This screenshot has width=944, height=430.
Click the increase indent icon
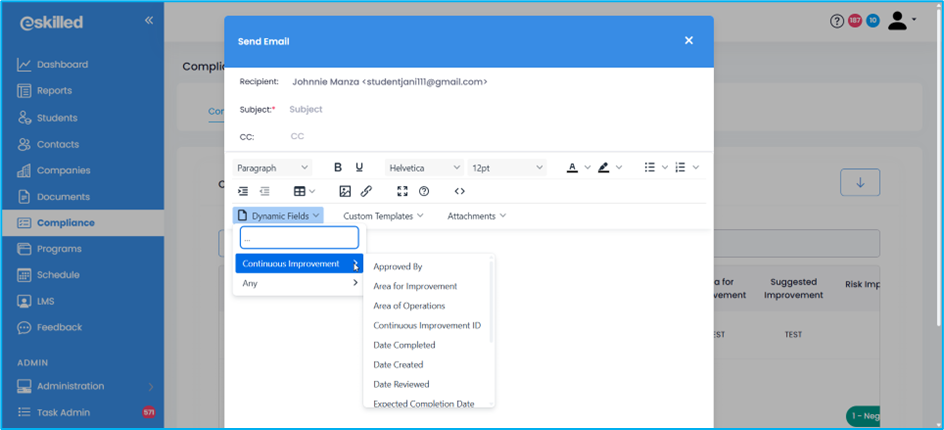coord(243,191)
